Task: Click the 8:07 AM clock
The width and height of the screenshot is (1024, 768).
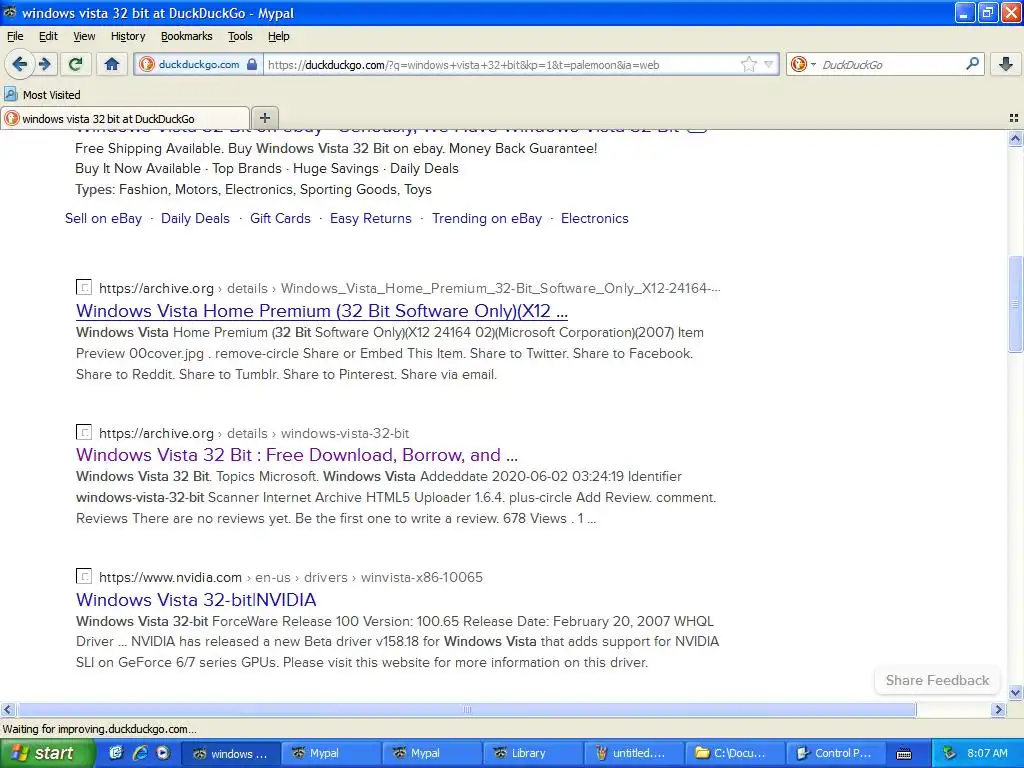Action: (987, 754)
